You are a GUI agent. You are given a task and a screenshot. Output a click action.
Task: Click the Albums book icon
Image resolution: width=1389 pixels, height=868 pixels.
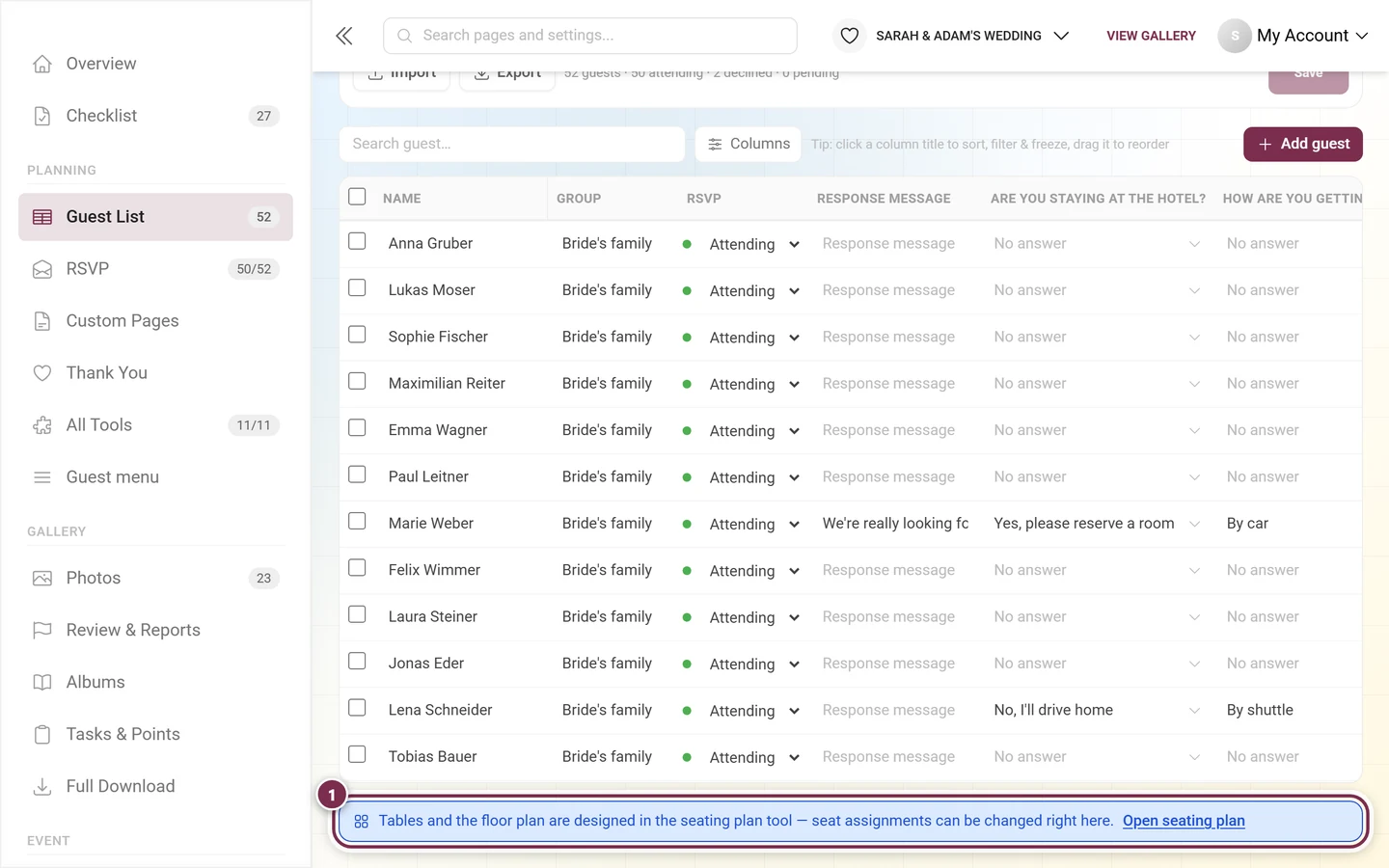point(42,683)
